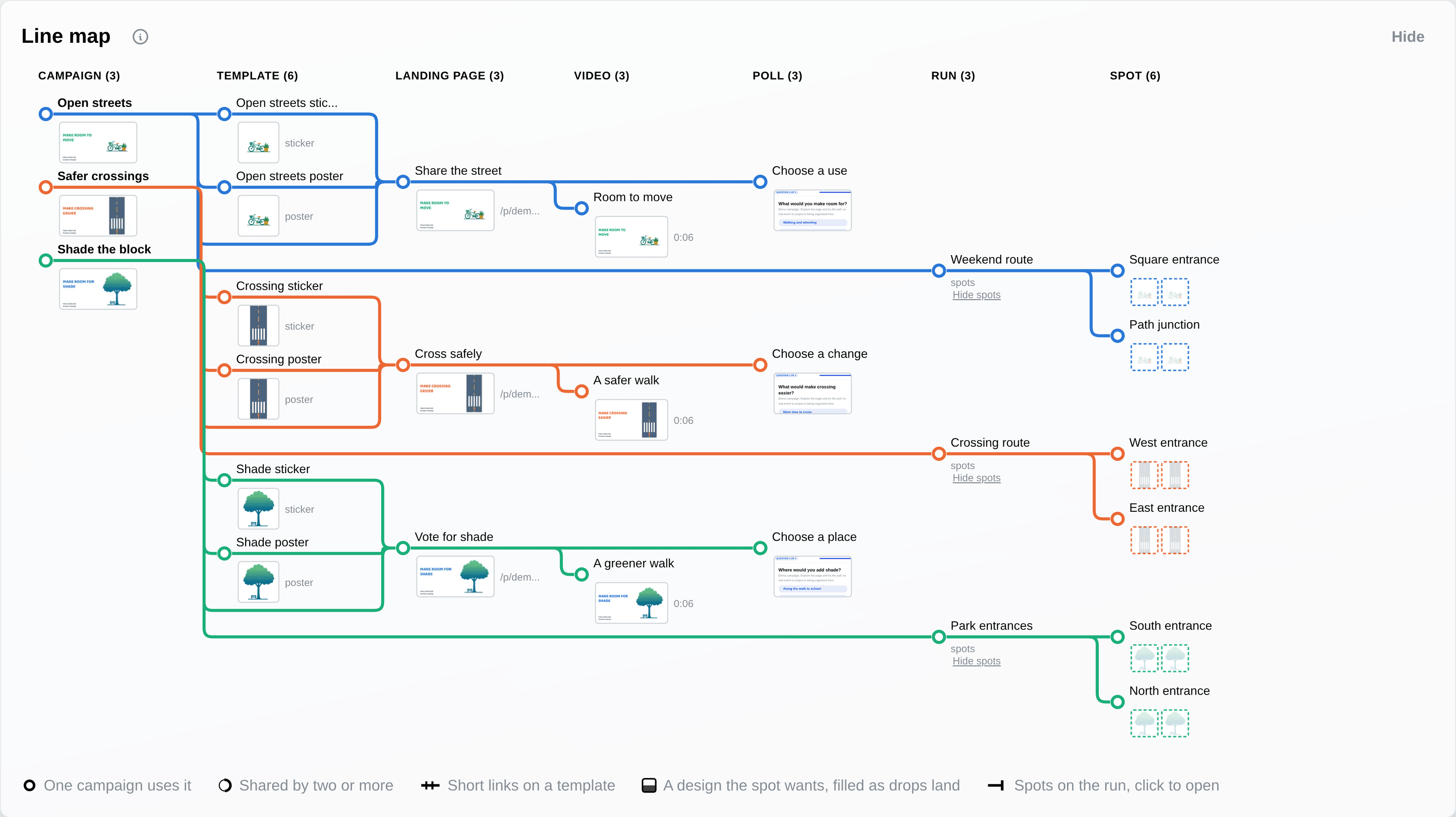Open the Open streets campaign thumbnail
This screenshot has height=817, width=1456.
(98, 143)
